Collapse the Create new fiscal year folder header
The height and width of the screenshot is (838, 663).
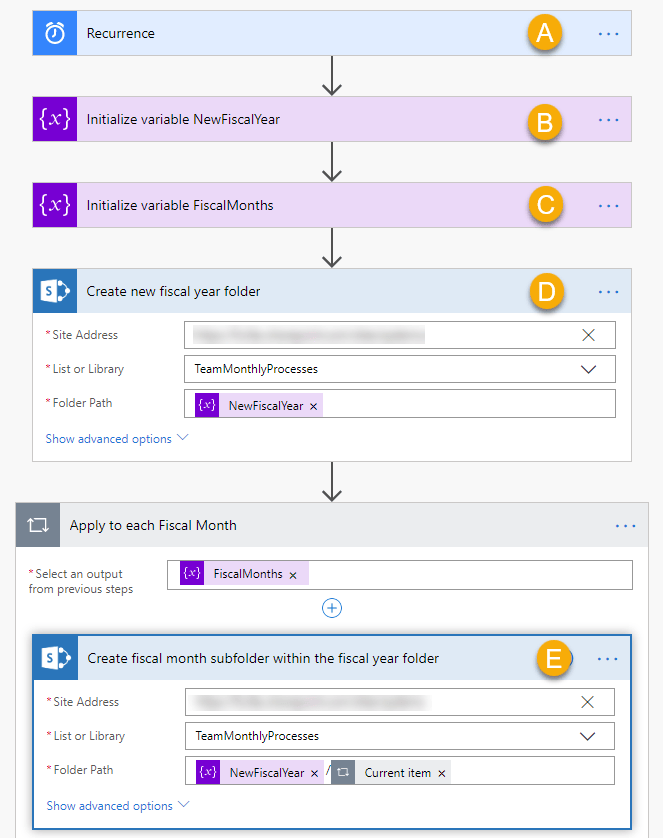(x=332, y=291)
